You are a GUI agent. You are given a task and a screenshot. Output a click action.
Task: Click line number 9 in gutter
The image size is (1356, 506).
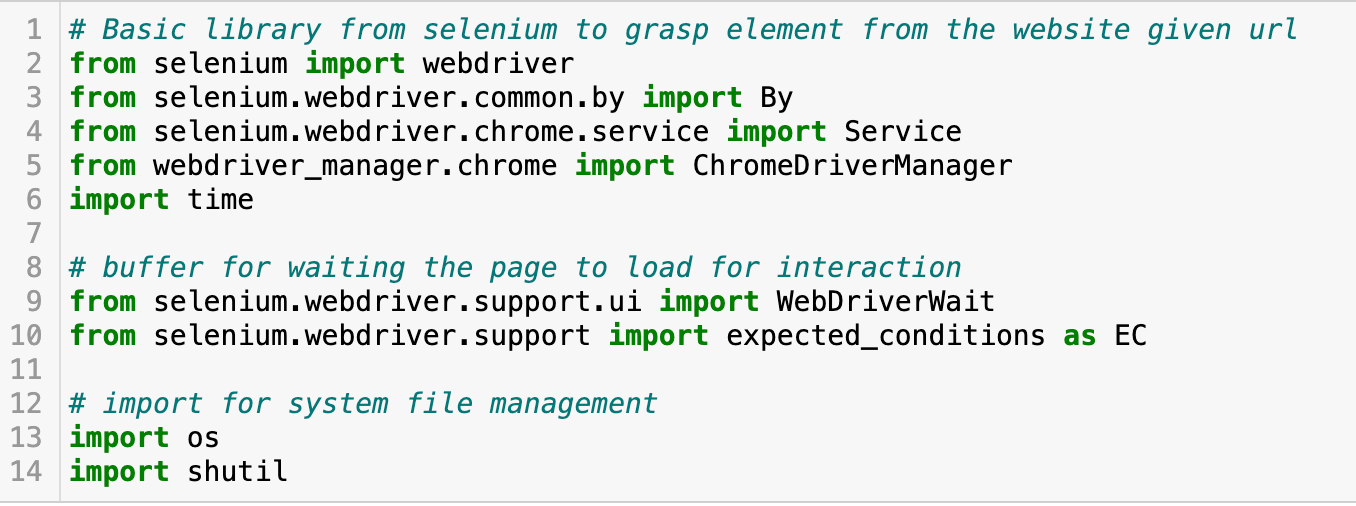coord(34,302)
